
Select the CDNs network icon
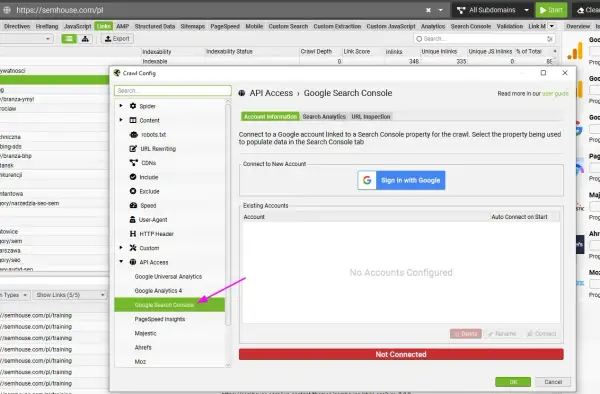(x=133, y=163)
